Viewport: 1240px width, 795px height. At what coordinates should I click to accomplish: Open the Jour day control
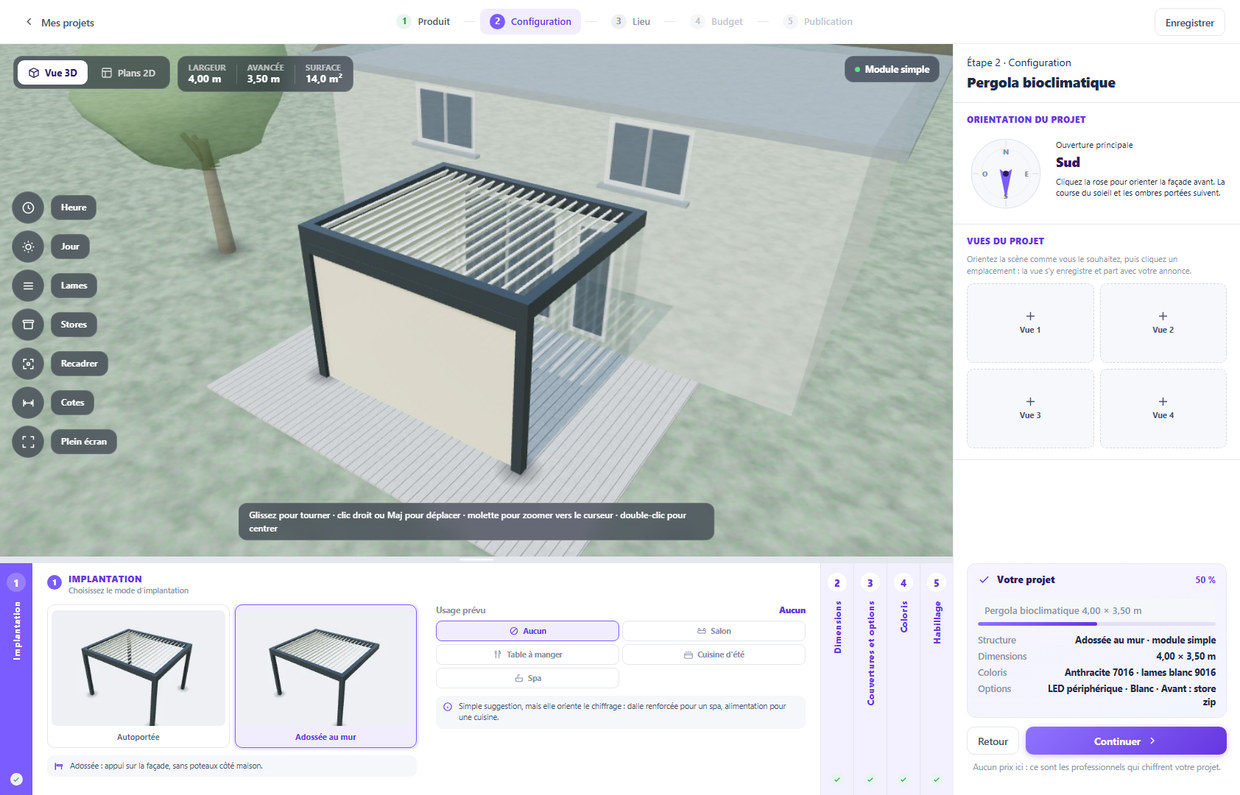tap(70, 246)
